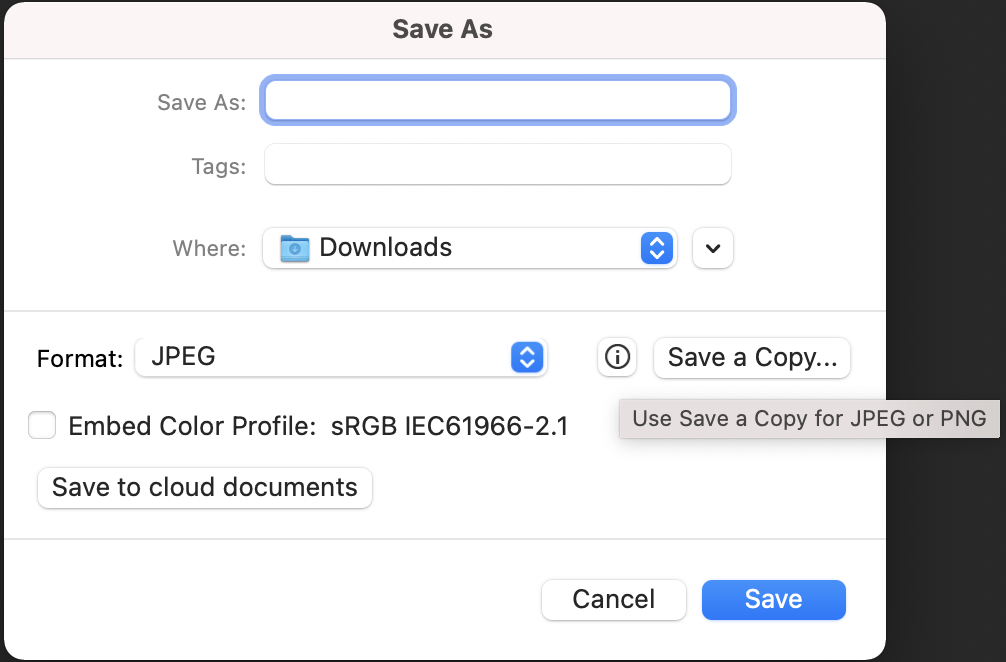Click the tooltip about Save a Copy

click(809, 418)
